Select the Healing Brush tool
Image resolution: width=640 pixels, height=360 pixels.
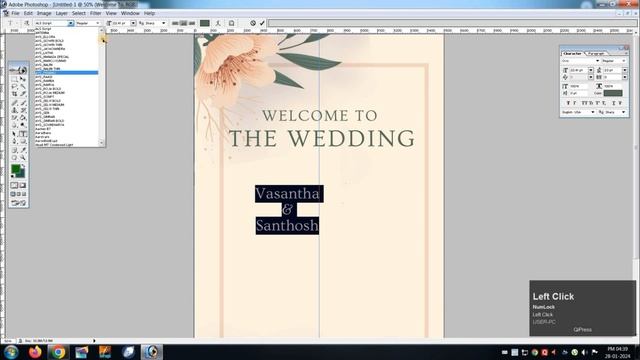point(14,102)
